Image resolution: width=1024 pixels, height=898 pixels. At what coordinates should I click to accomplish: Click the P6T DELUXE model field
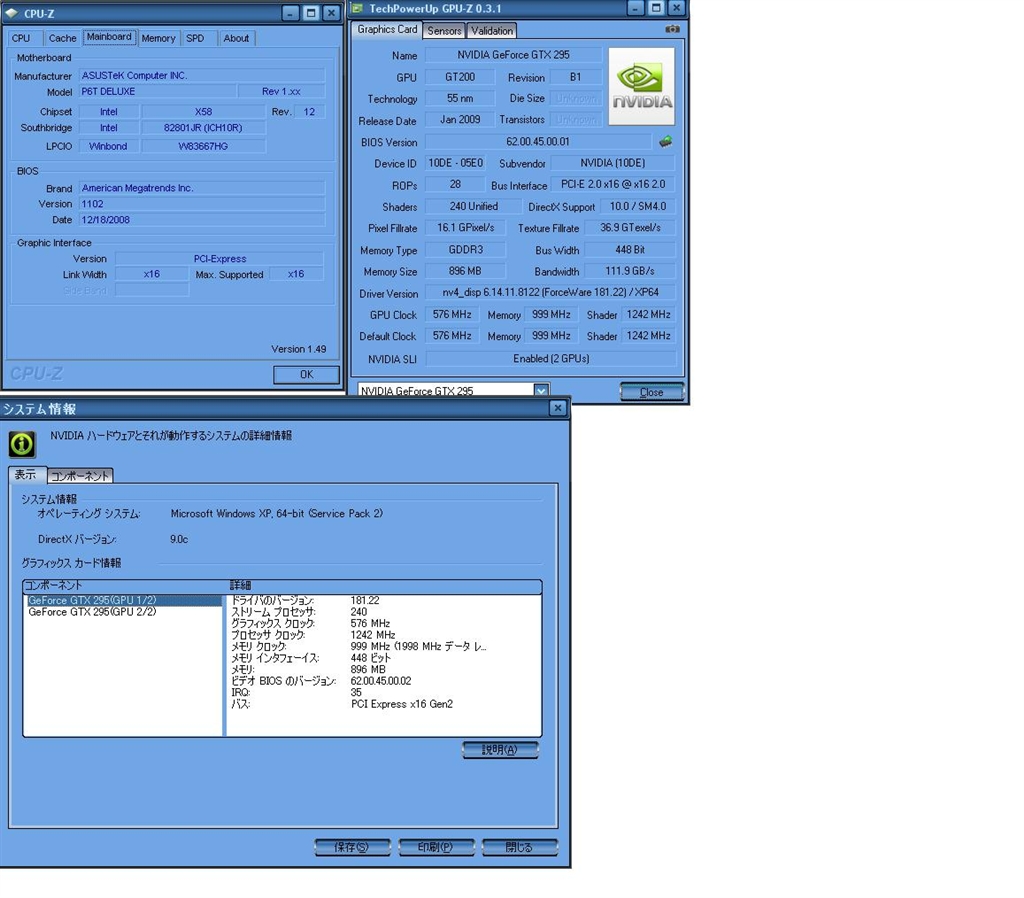point(157,91)
